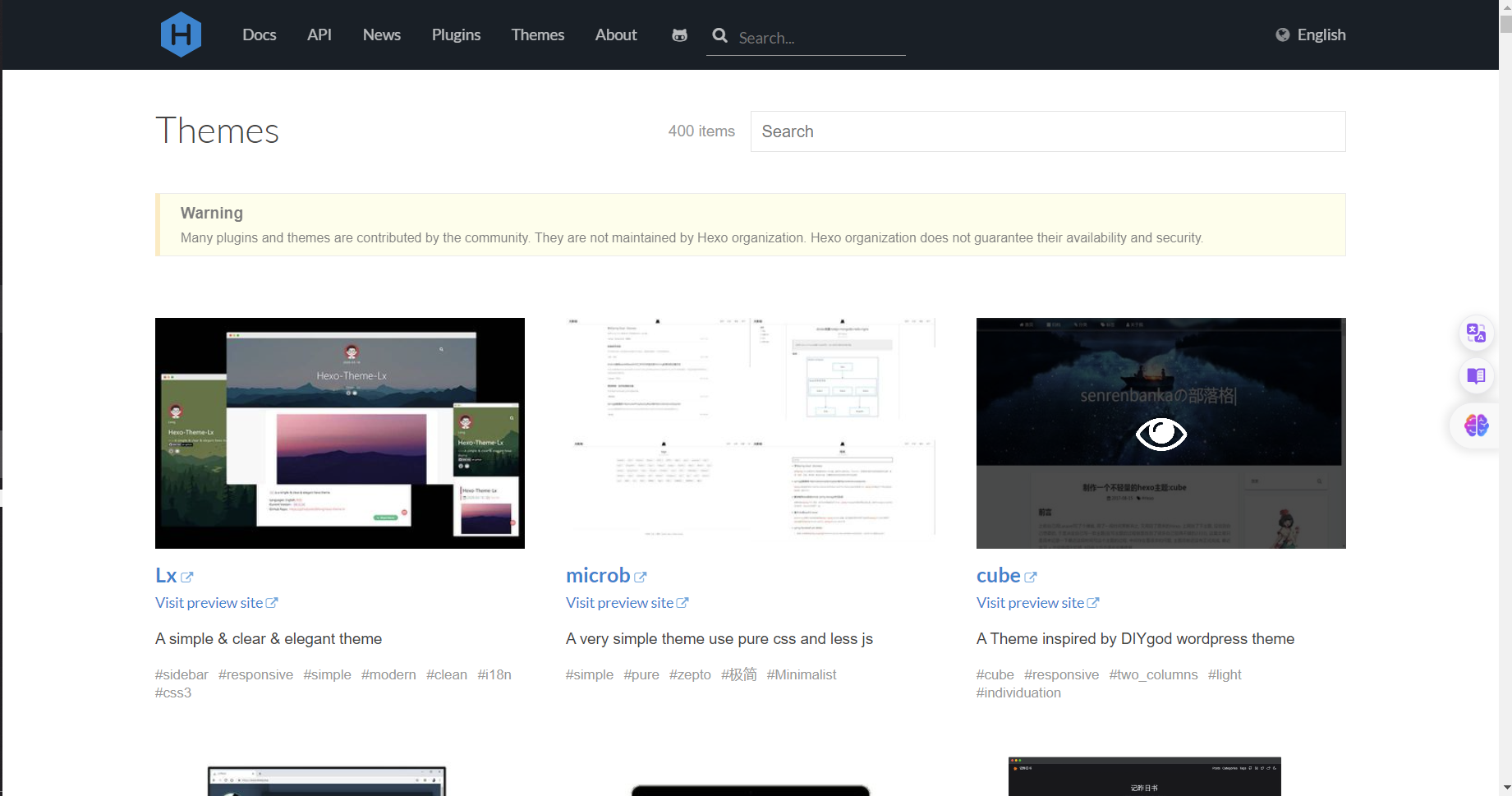Screen dimensions: 1512x796
Task: Open the API menu item
Action: (x=319, y=35)
